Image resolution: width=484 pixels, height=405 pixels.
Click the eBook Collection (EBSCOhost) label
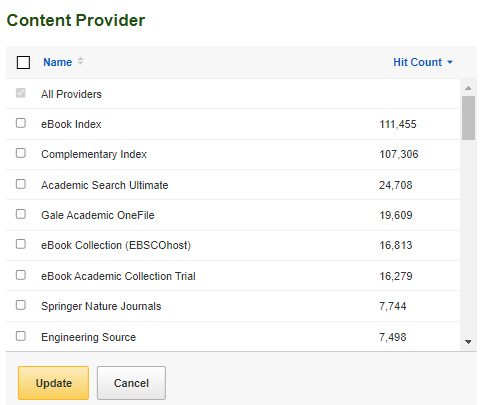click(x=116, y=245)
